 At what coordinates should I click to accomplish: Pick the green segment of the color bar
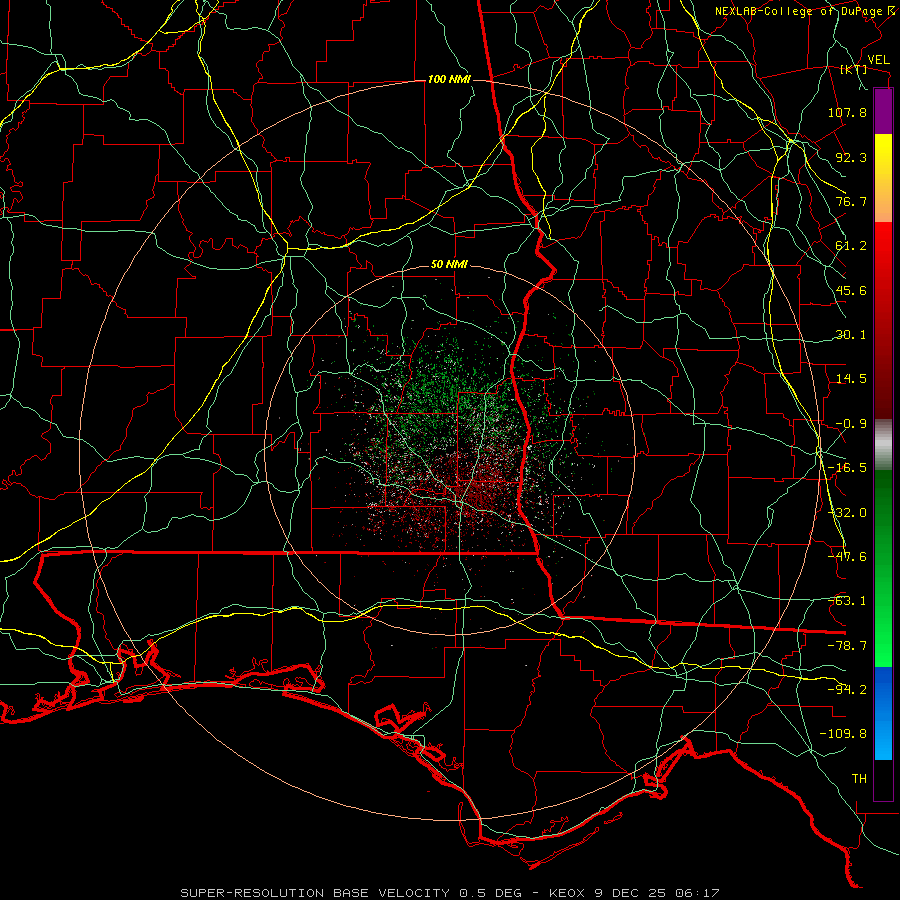[883, 568]
